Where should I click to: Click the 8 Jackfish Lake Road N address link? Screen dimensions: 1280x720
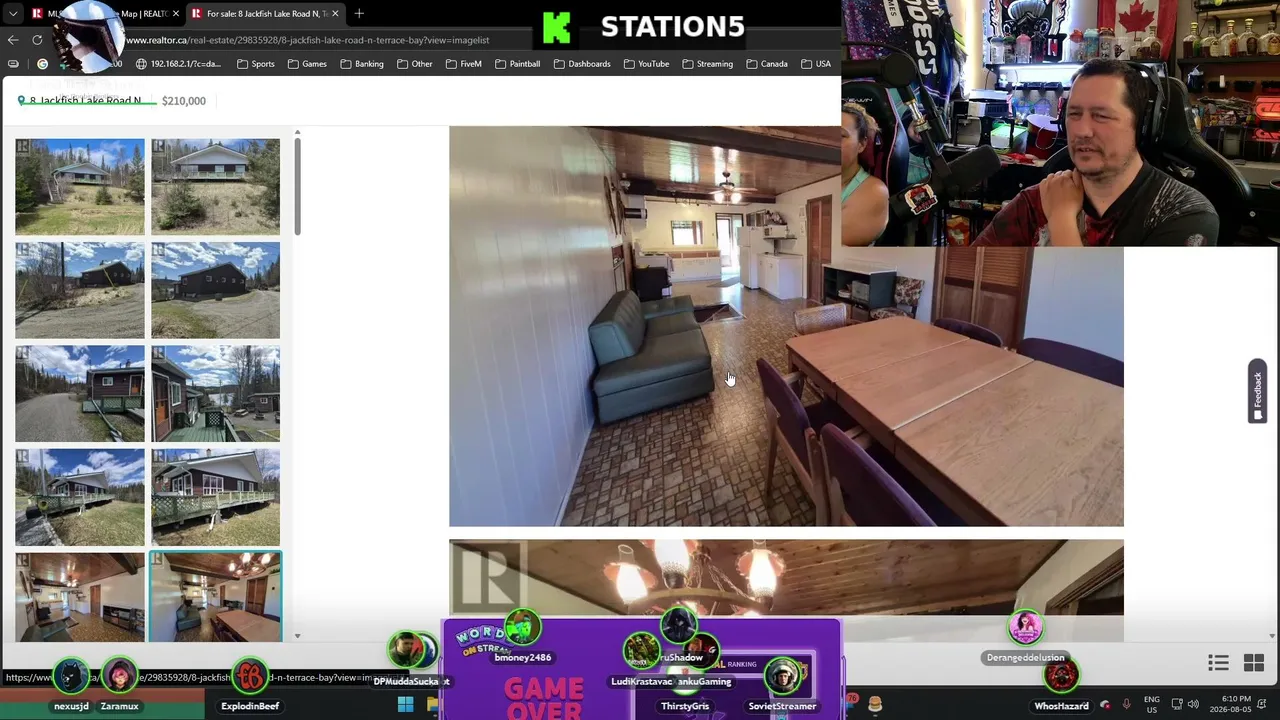pos(85,101)
